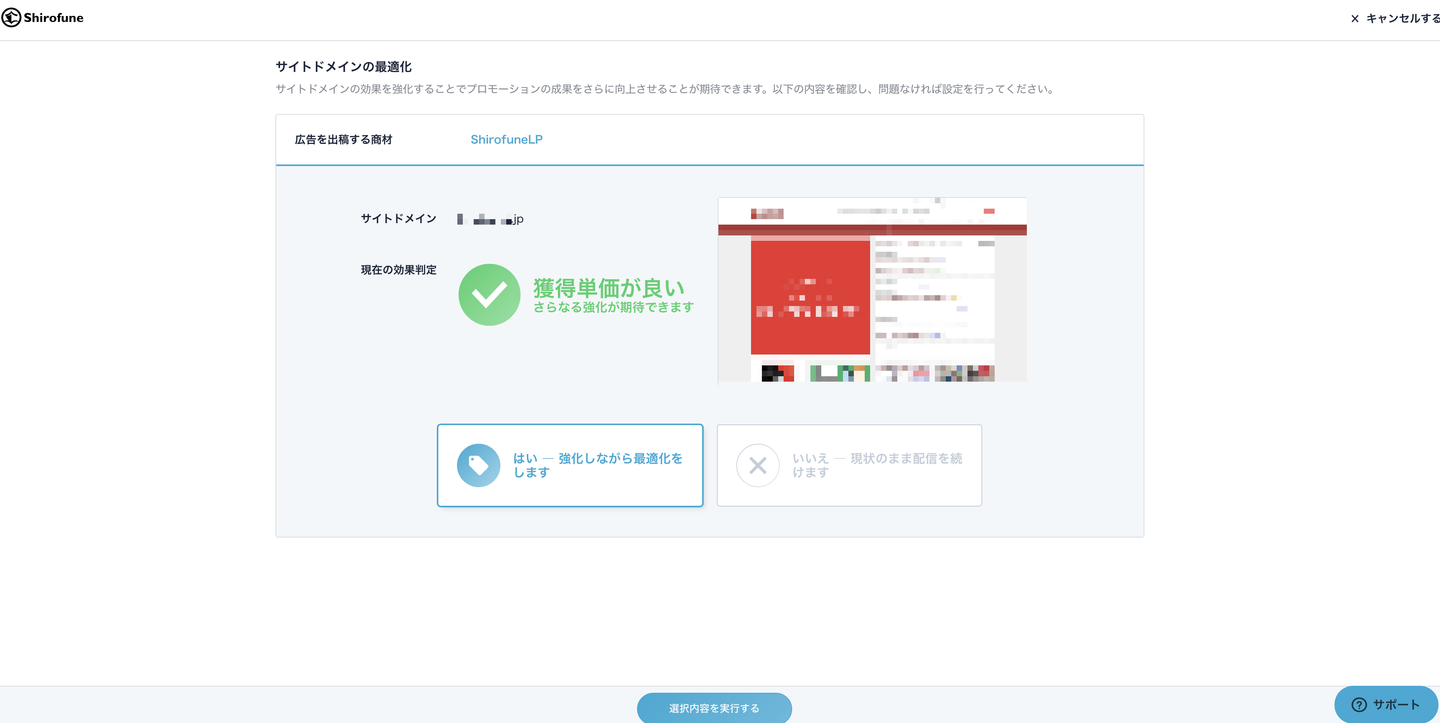Click the question mark icon in サポート

pos(1358,705)
